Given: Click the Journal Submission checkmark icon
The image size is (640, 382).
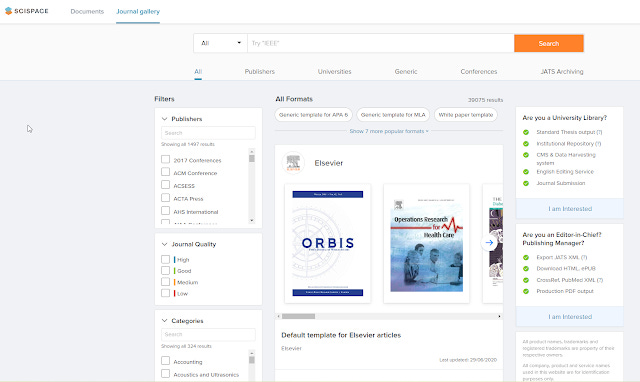Looking at the screenshot, I should (x=526, y=183).
